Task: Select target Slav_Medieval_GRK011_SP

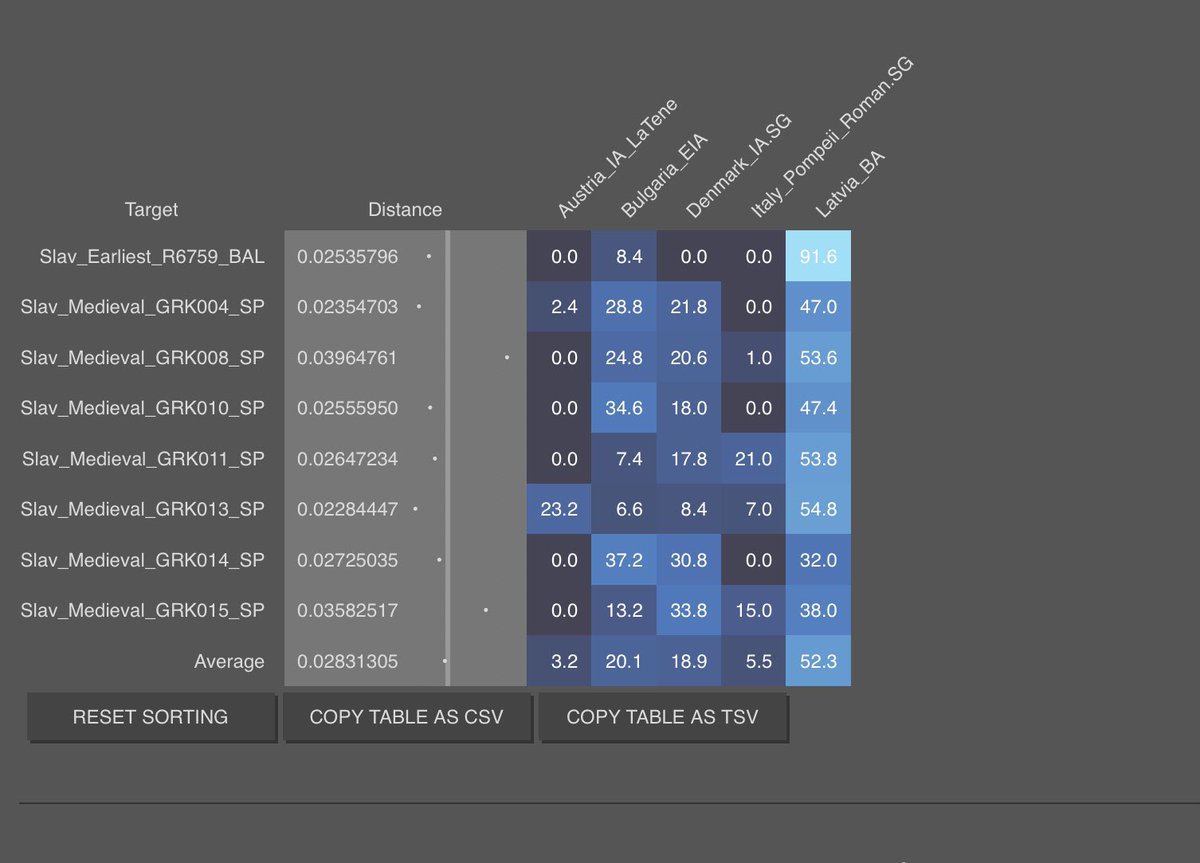Action: (143, 459)
